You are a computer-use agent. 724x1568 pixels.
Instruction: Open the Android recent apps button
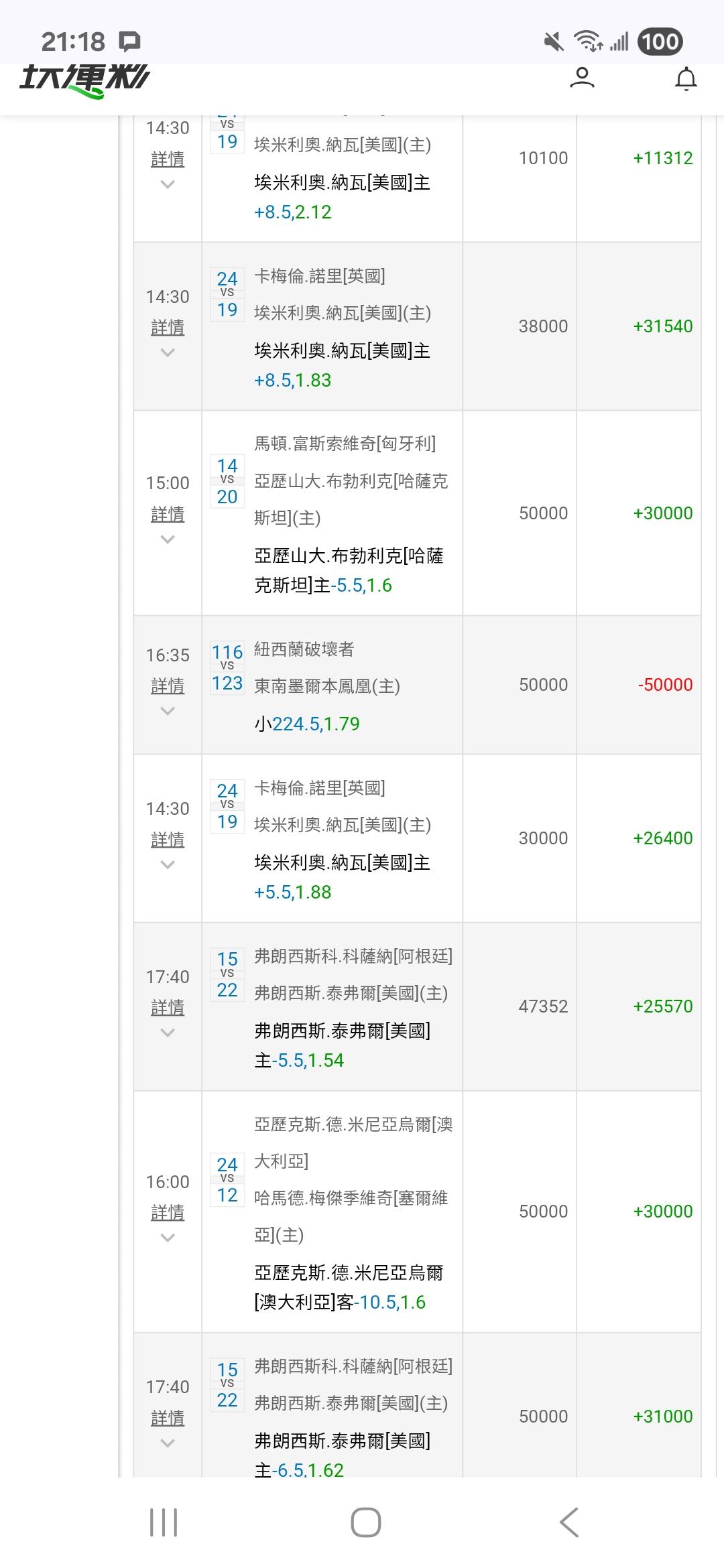click(x=164, y=1522)
